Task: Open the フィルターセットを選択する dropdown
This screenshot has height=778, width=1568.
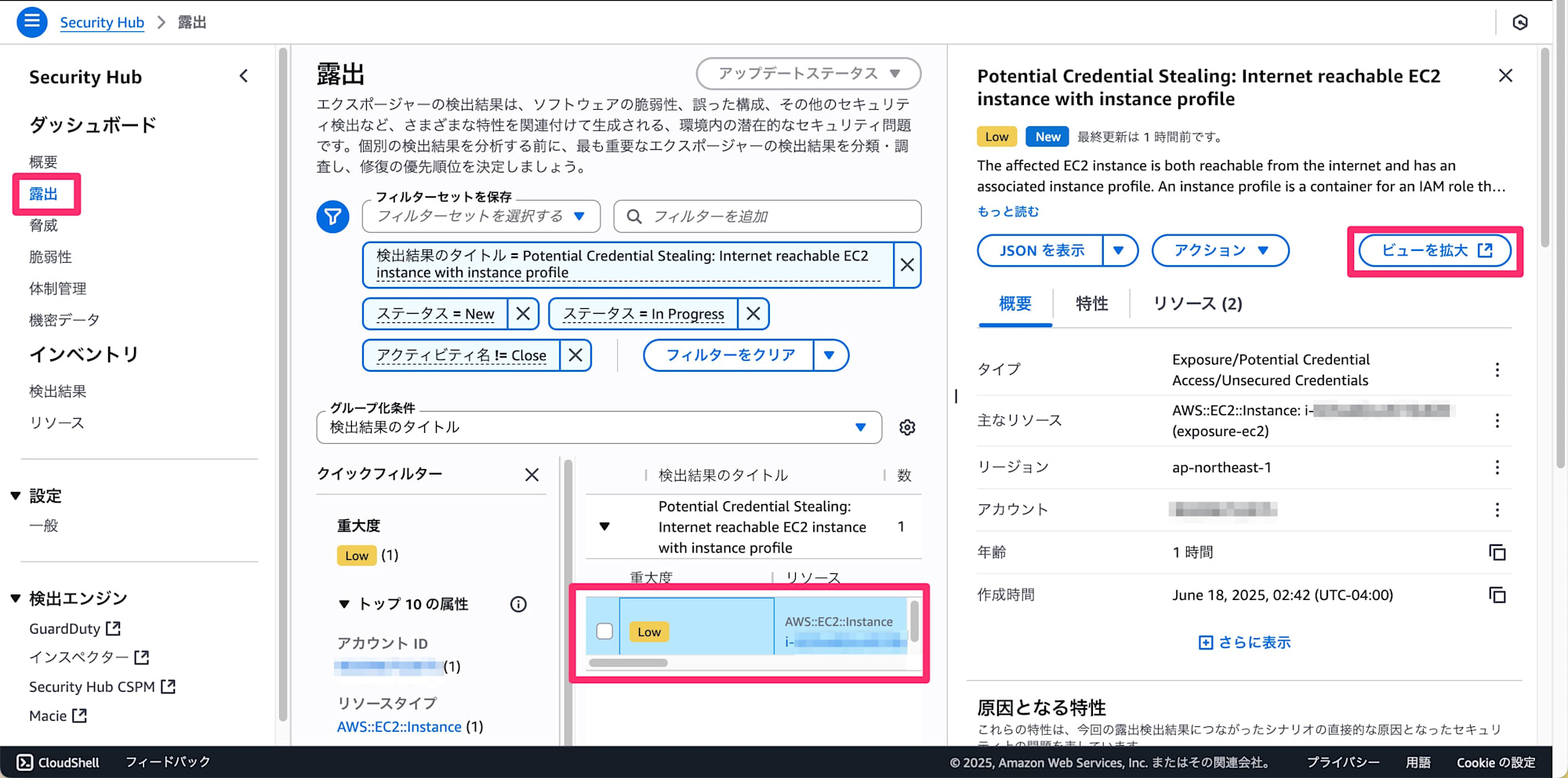Action: click(x=481, y=216)
